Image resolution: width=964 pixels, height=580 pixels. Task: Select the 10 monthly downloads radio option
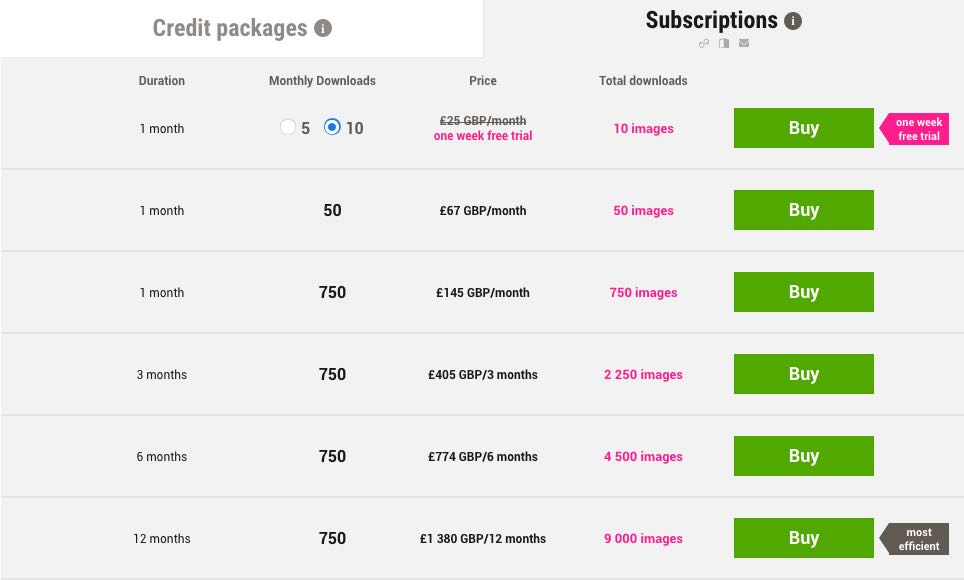(333, 127)
